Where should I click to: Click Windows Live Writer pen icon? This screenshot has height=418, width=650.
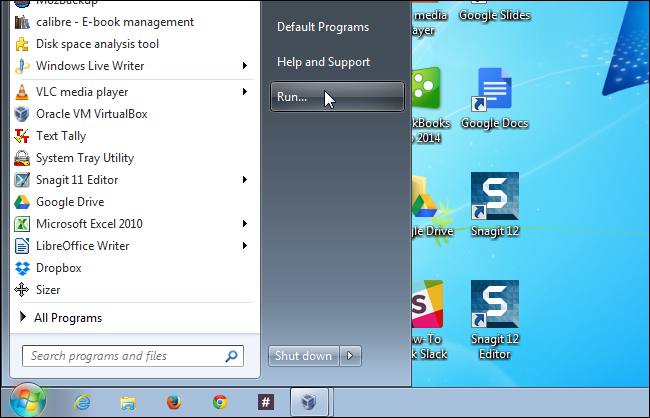pos(22,66)
